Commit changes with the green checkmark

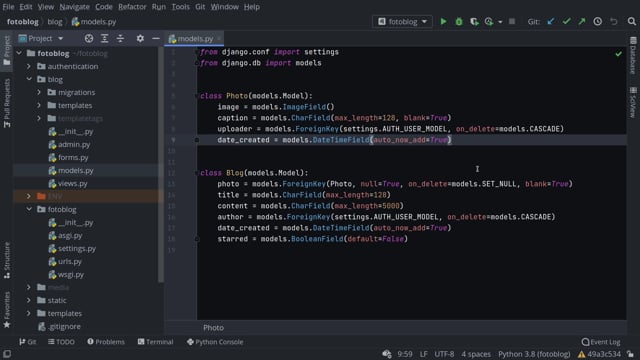[567, 22]
